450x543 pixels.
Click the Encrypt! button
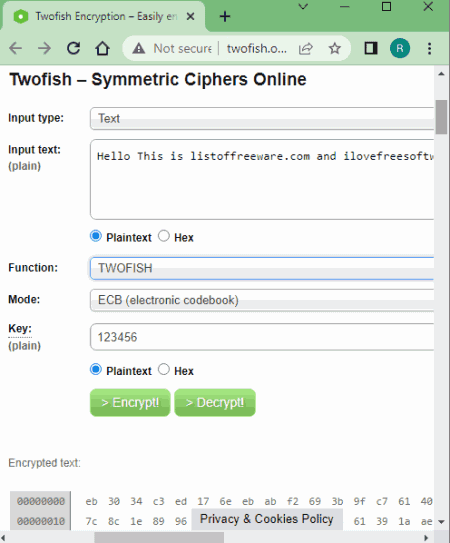(130, 402)
